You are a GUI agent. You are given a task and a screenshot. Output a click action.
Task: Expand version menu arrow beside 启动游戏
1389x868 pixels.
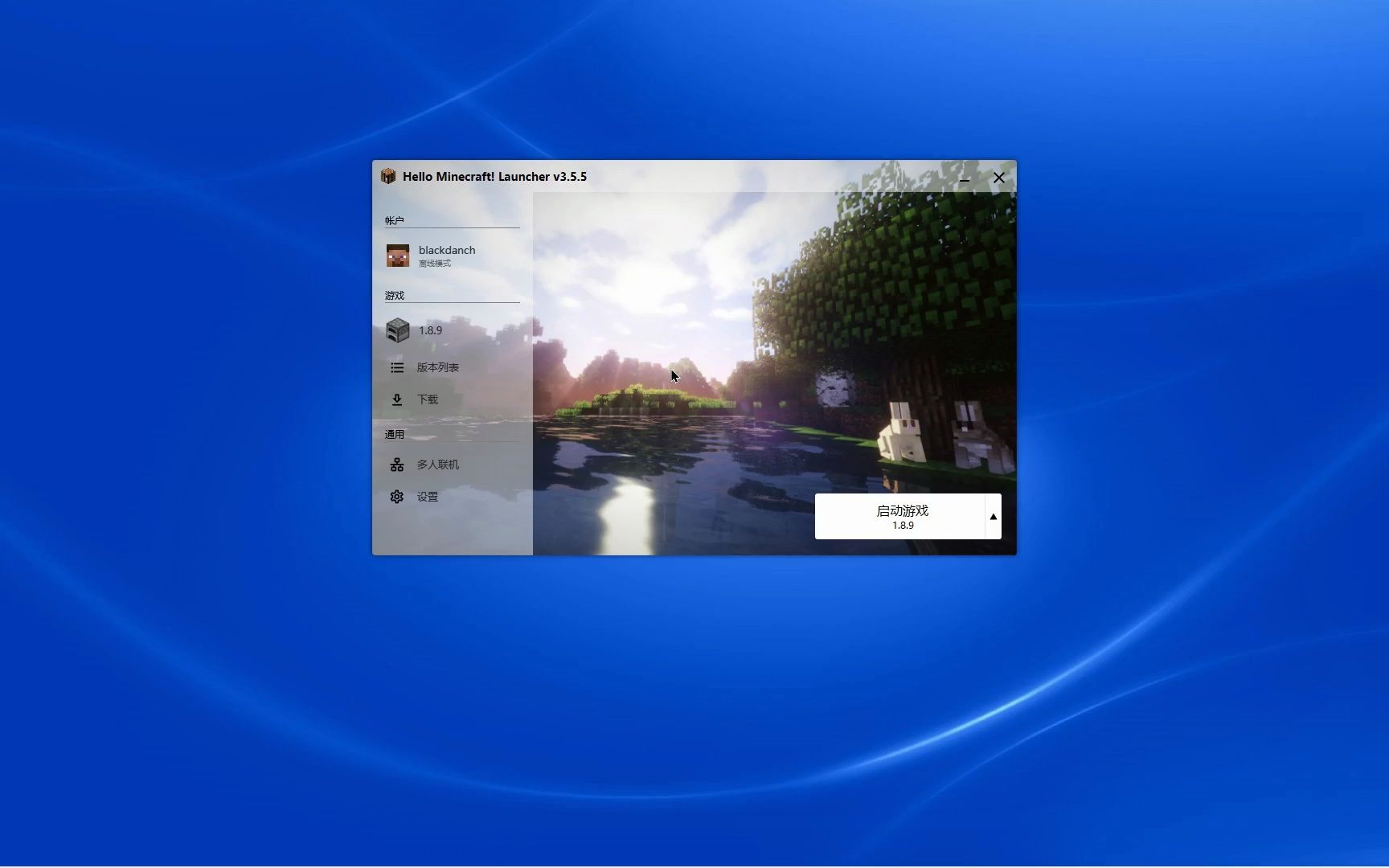[994, 517]
